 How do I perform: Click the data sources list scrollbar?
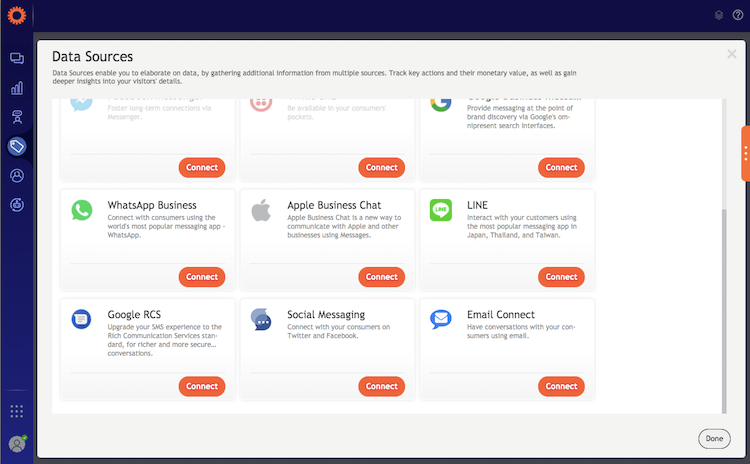724,311
